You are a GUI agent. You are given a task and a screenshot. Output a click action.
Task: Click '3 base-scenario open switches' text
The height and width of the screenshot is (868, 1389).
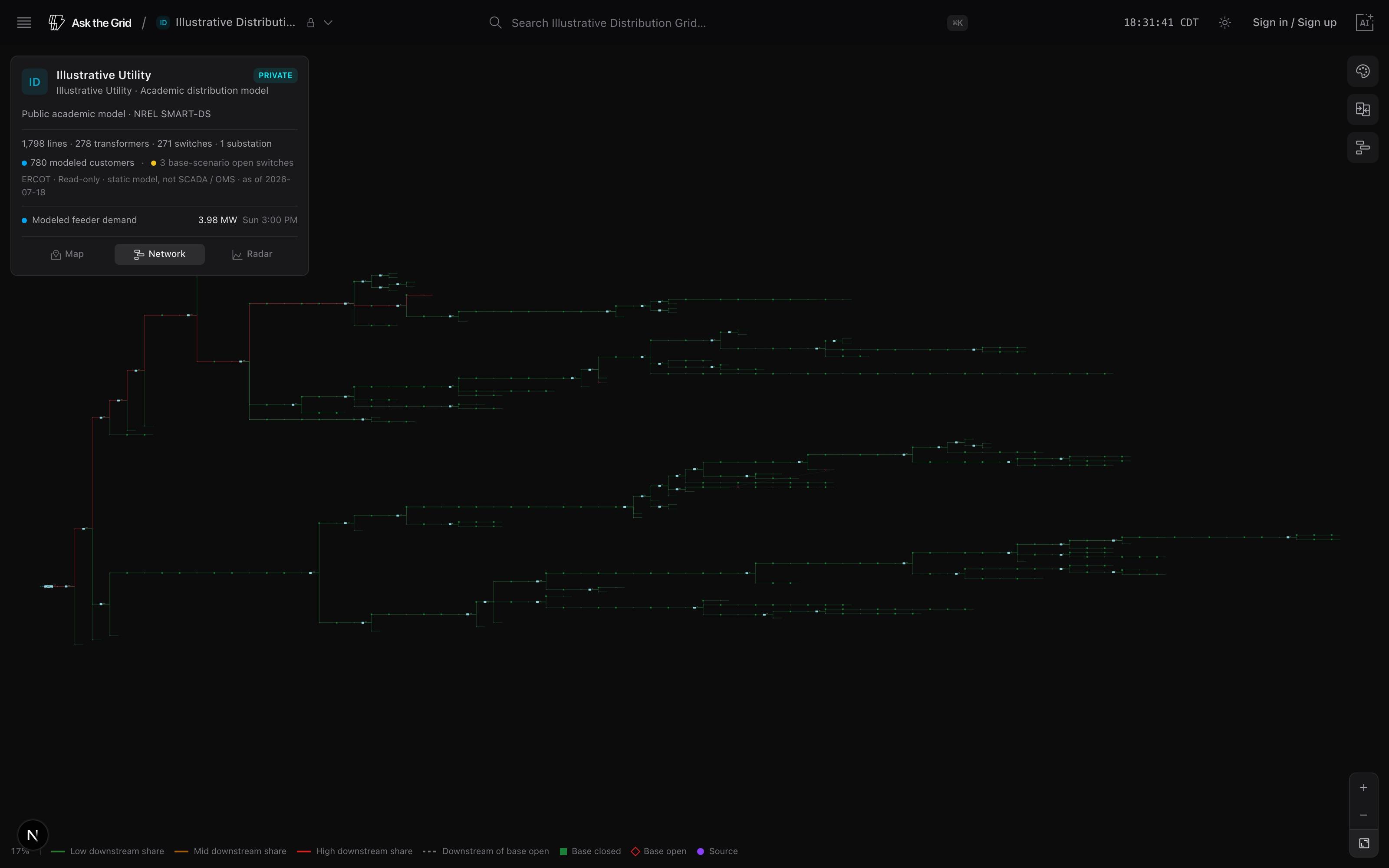click(x=226, y=163)
